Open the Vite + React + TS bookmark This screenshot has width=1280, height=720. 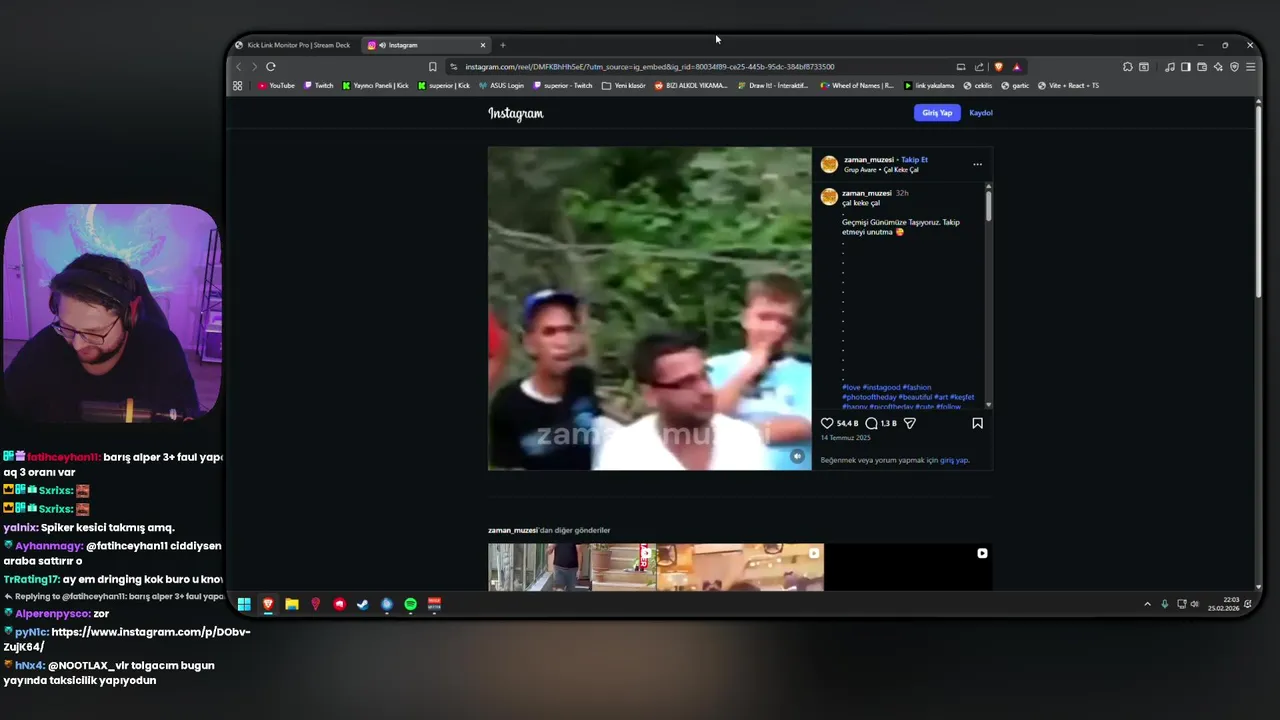1068,86
